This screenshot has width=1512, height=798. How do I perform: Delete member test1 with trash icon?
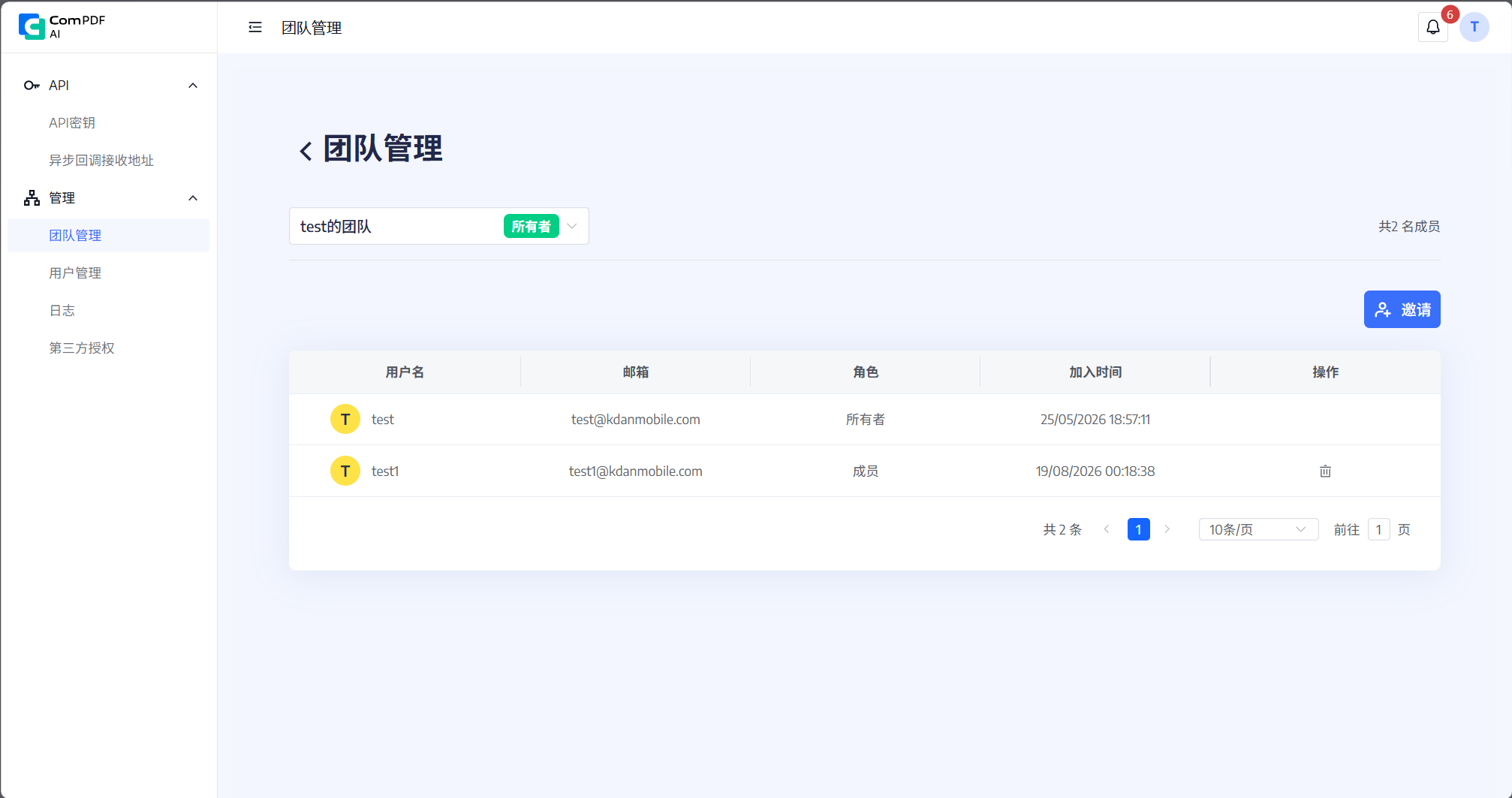1325,471
